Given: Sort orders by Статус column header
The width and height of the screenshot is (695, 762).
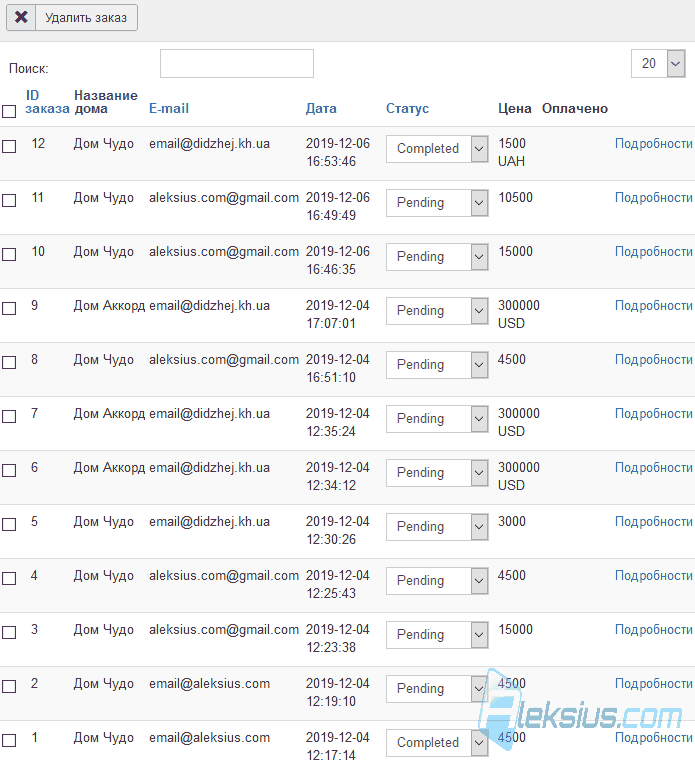Looking at the screenshot, I should 407,108.
